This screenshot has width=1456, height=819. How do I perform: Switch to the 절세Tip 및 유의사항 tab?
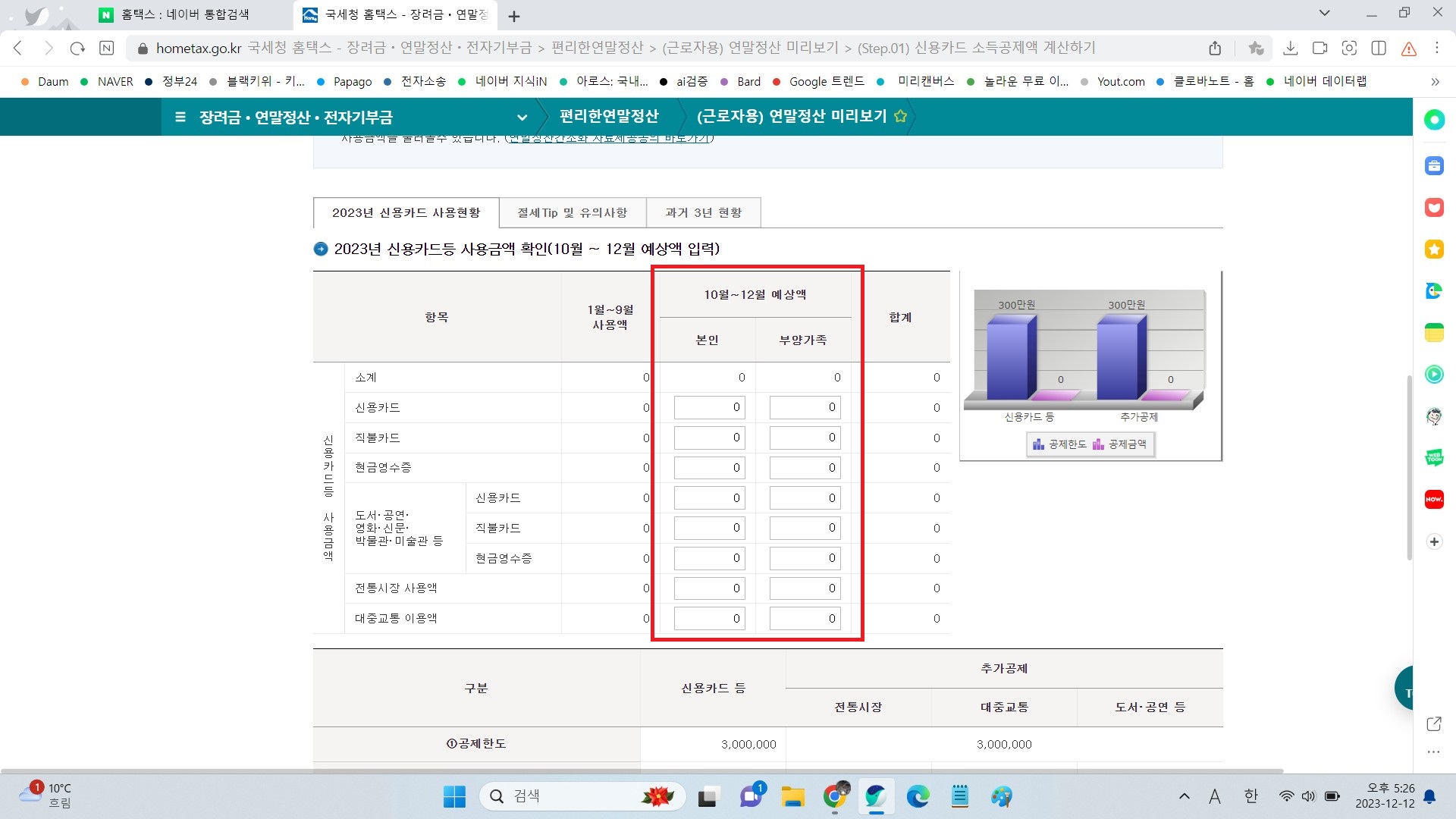[571, 213]
